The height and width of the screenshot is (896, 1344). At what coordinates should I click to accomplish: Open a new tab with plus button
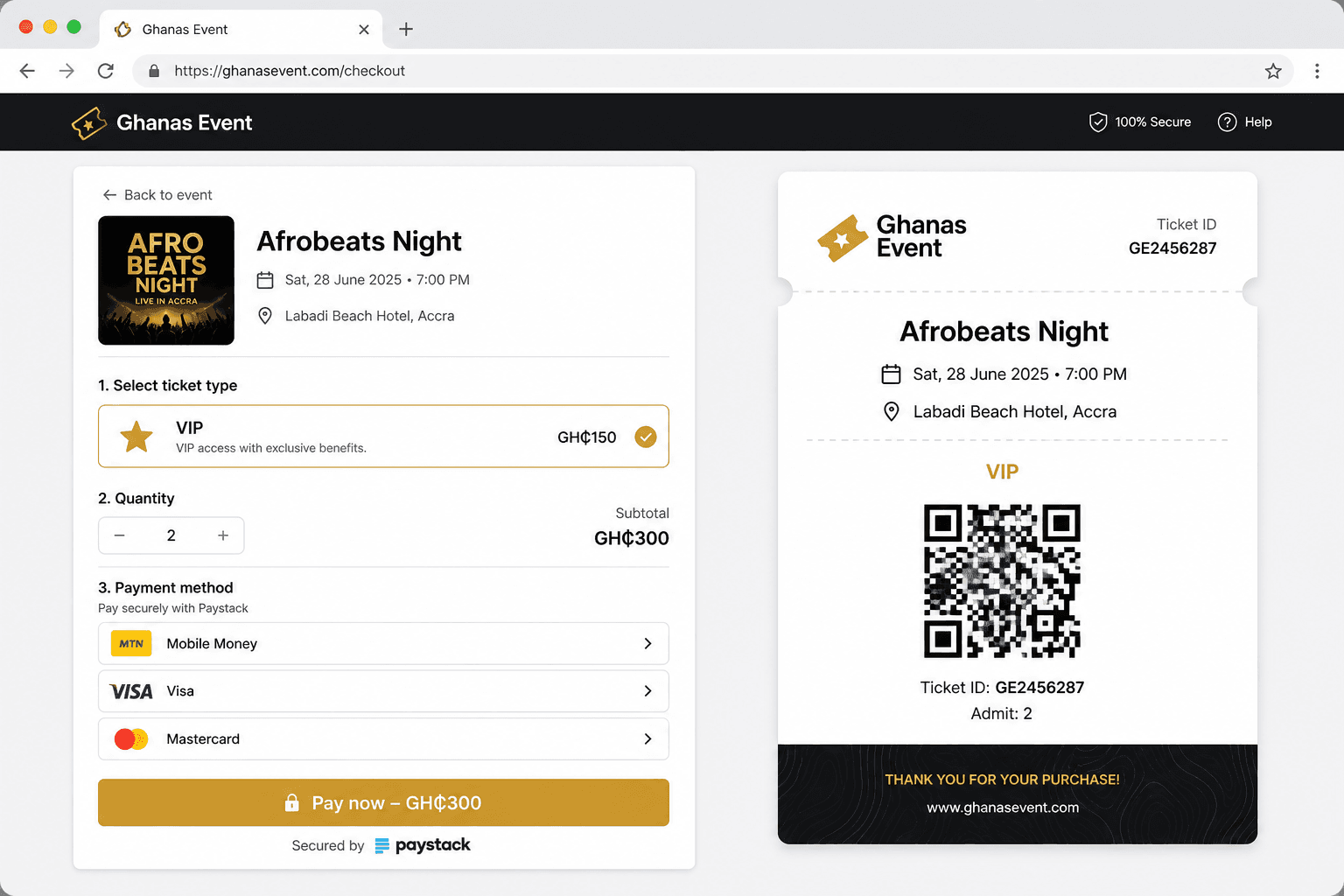(x=406, y=29)
